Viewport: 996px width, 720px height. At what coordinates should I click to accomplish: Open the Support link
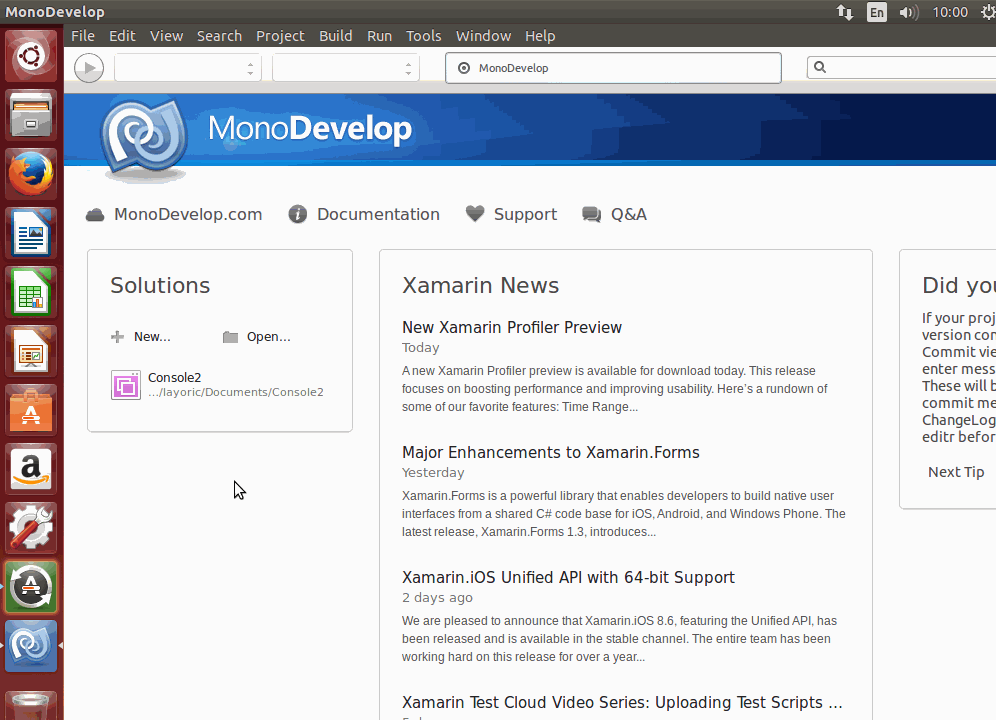[525, 215]
